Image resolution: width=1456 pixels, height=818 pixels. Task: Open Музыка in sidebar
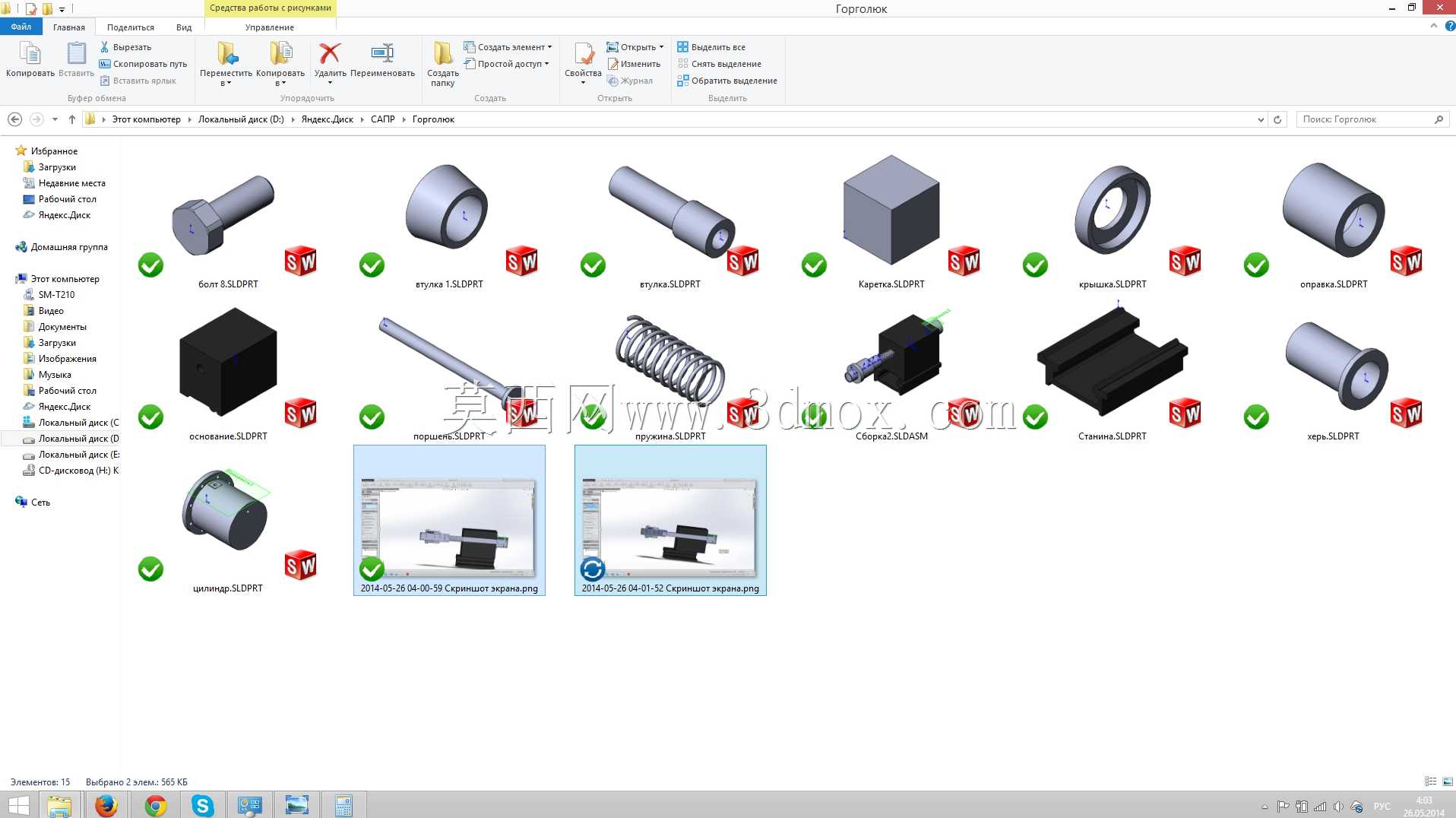[55, 375]
